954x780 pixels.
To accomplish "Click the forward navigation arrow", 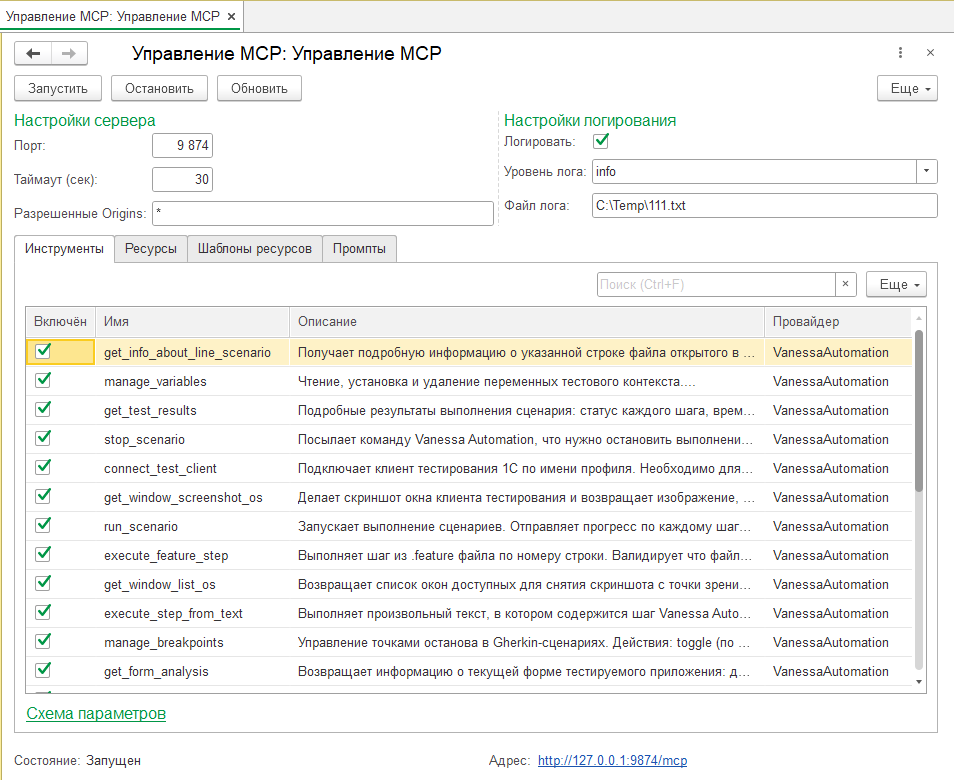I will (x=69, y=54).
